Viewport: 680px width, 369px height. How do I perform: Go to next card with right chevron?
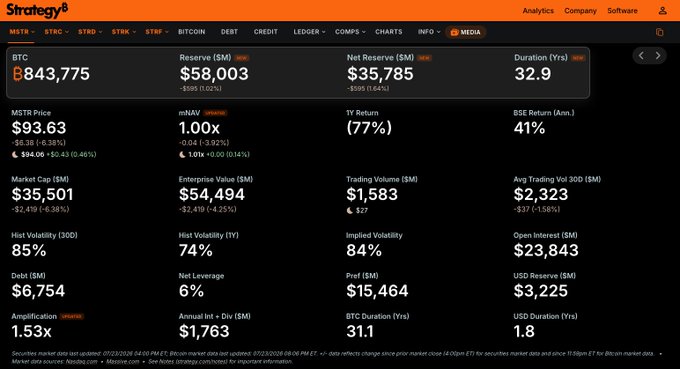point(658,56)
